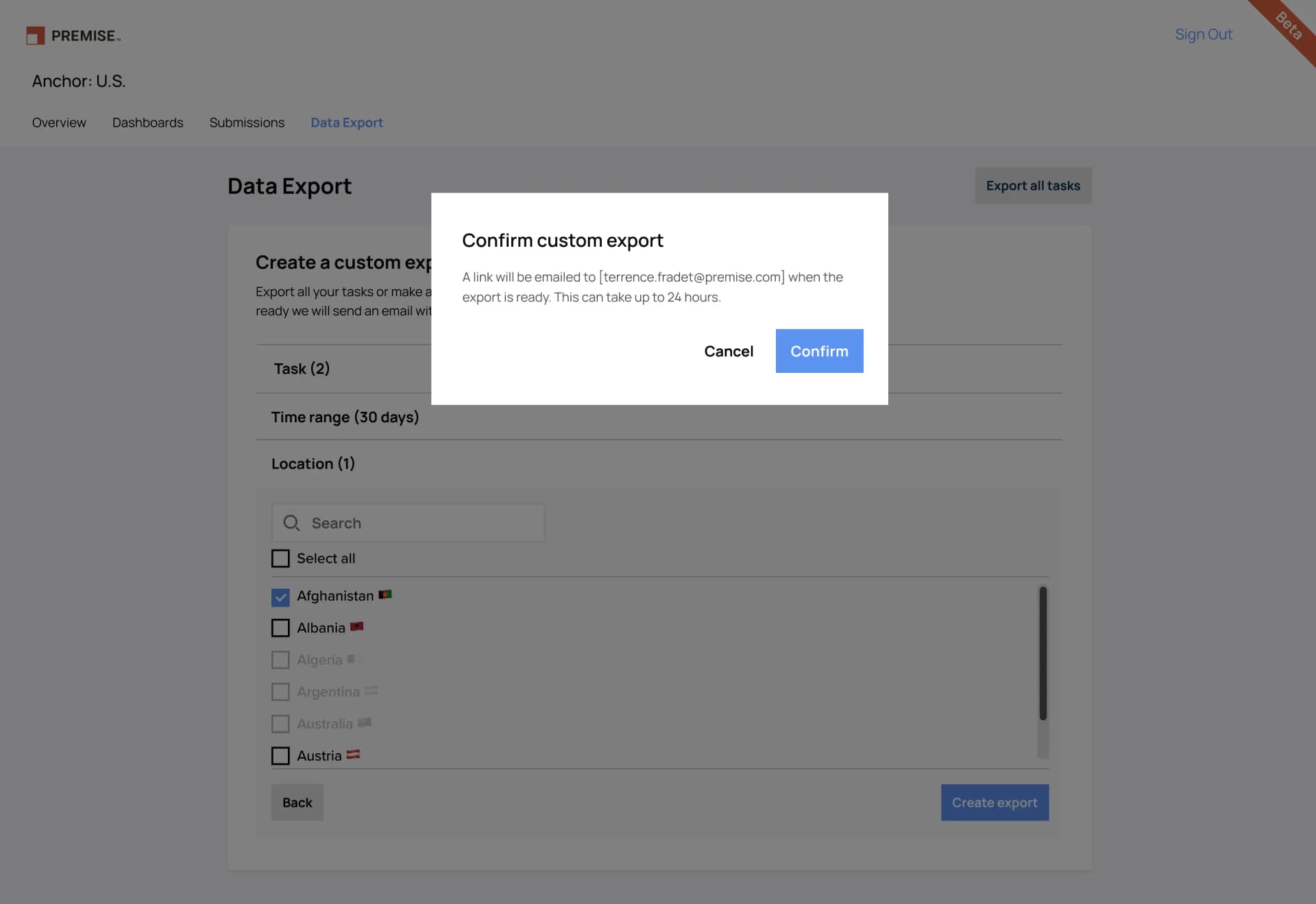This screenshot has width=1316, height=904.
Task: Check the Albania checkbox
Action: [280, 627]
